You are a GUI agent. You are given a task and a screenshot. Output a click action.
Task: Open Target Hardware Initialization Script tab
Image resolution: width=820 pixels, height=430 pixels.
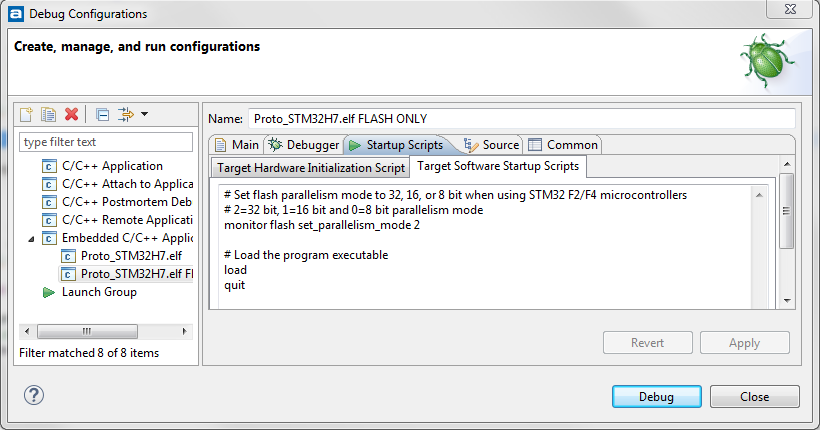[x=310, y=167]
